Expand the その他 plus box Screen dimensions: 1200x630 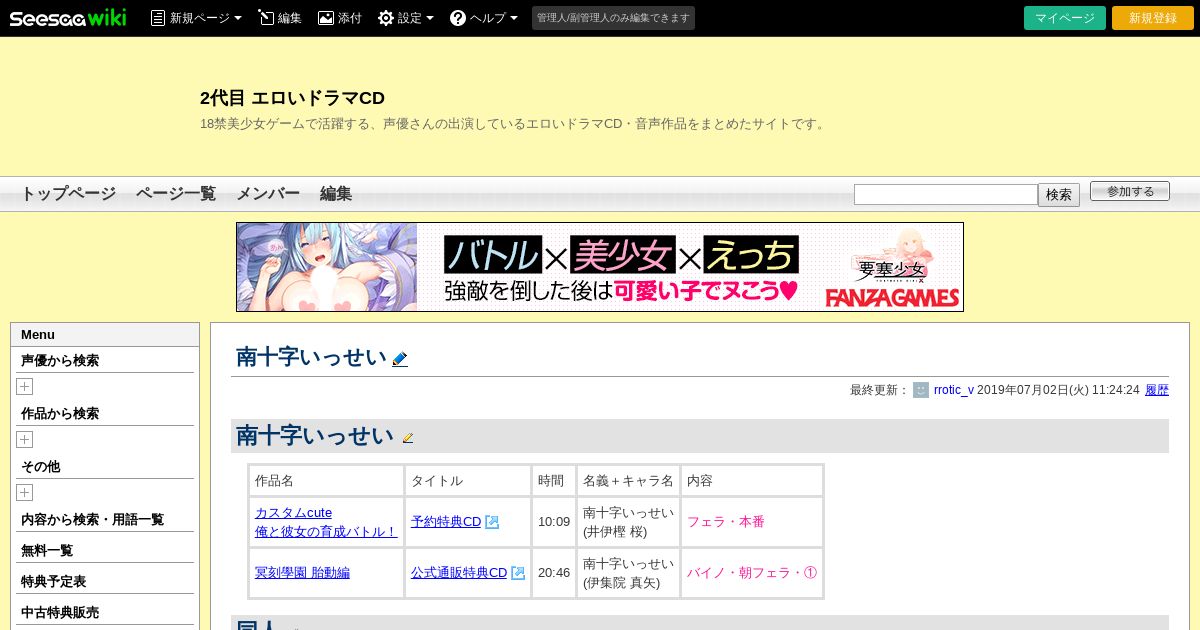25,493
